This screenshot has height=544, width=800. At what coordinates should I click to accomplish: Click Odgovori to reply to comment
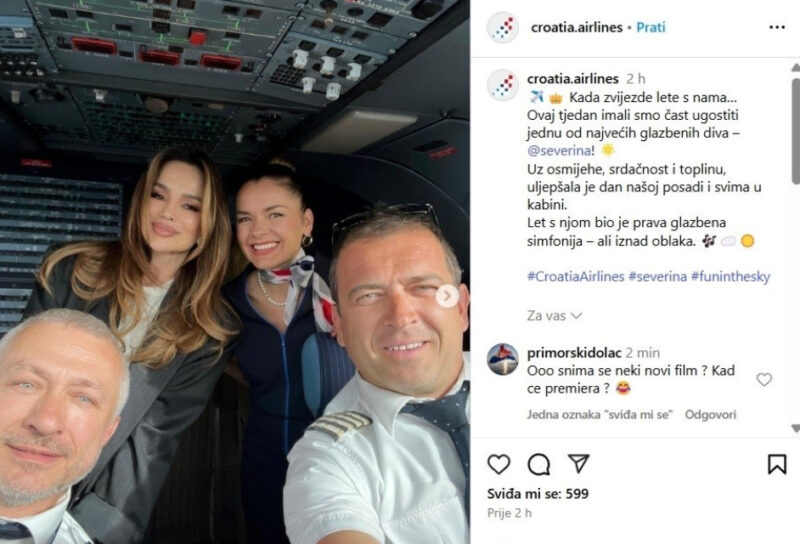point(710,414)
